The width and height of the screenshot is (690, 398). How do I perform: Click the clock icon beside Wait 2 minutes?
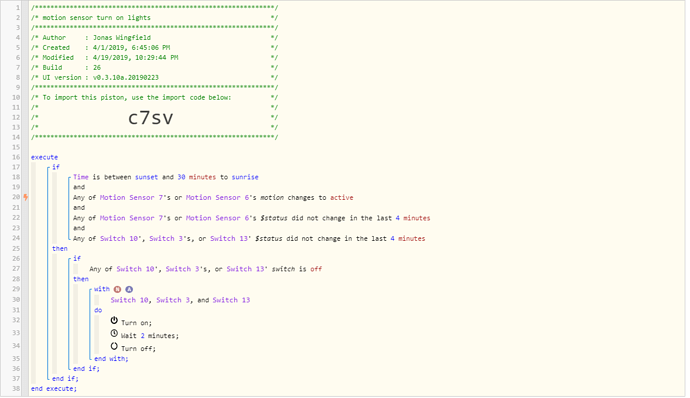tap(114, 333)
